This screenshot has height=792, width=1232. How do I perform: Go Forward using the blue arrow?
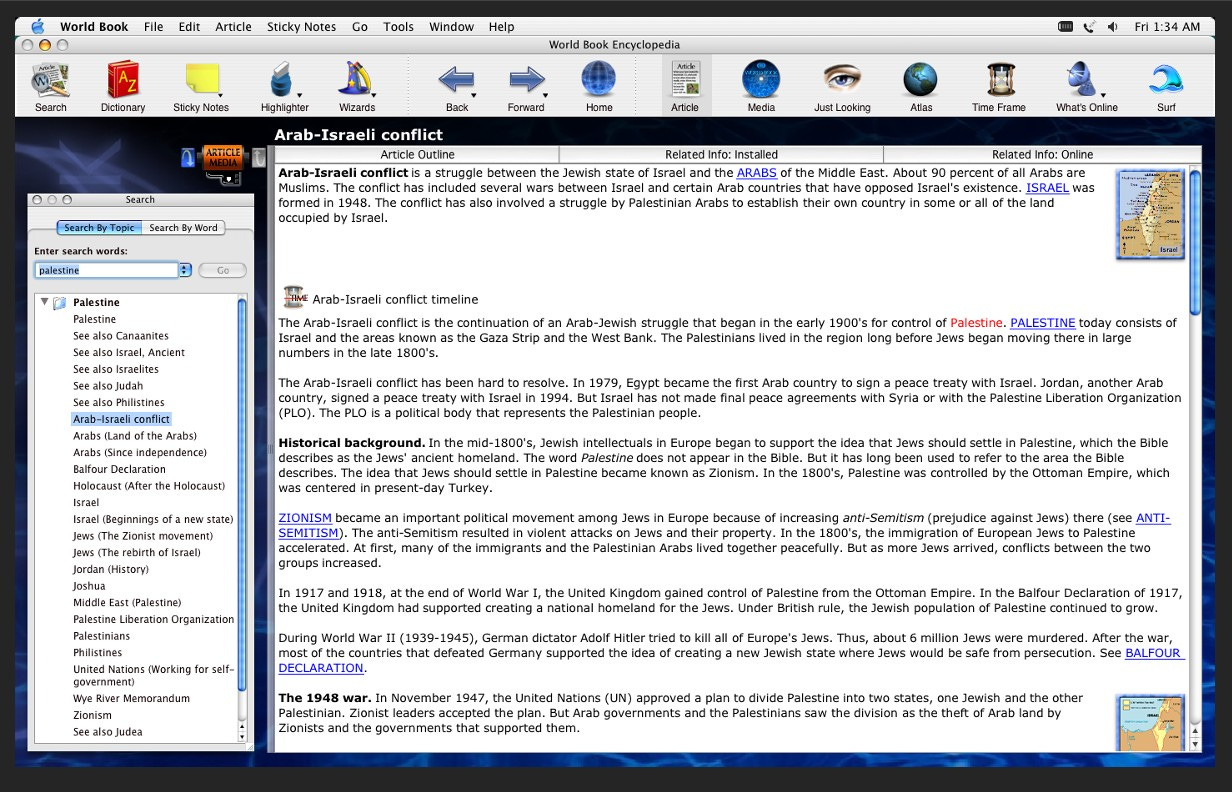[x=526, y=80]
